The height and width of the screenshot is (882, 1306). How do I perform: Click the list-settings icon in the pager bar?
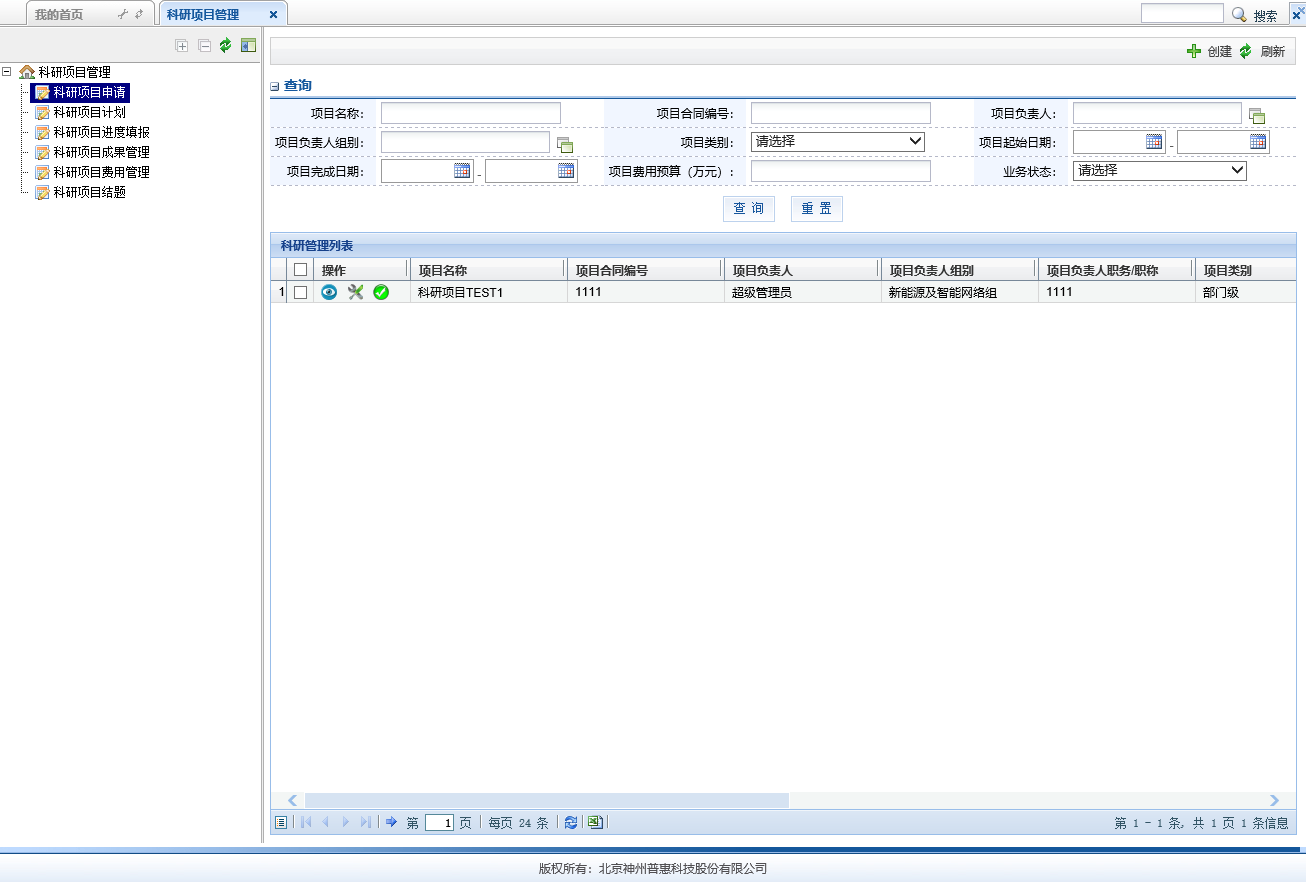pyautogui.click(x=281, y=822)
